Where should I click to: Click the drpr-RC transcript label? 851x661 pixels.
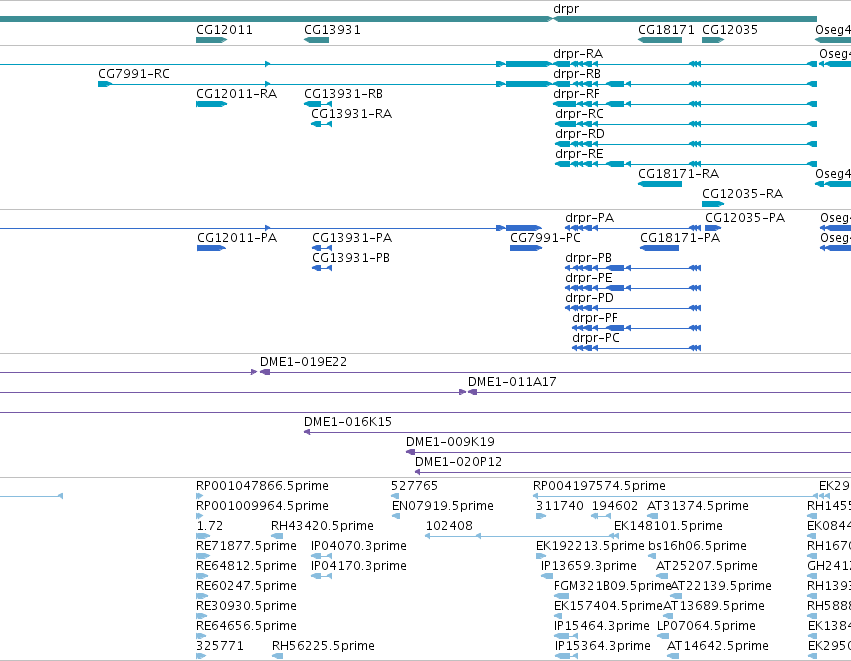point(579,114)
